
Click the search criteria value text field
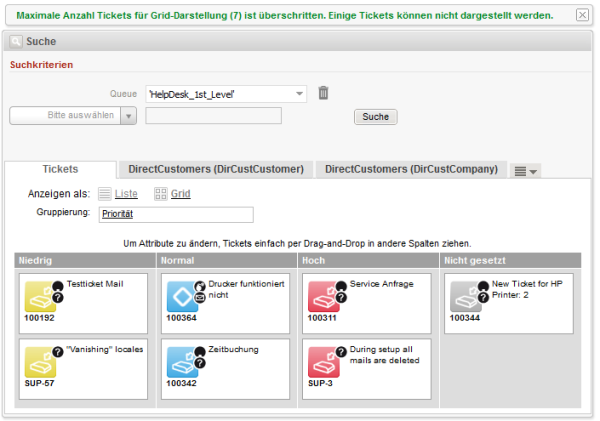(213, 116)
